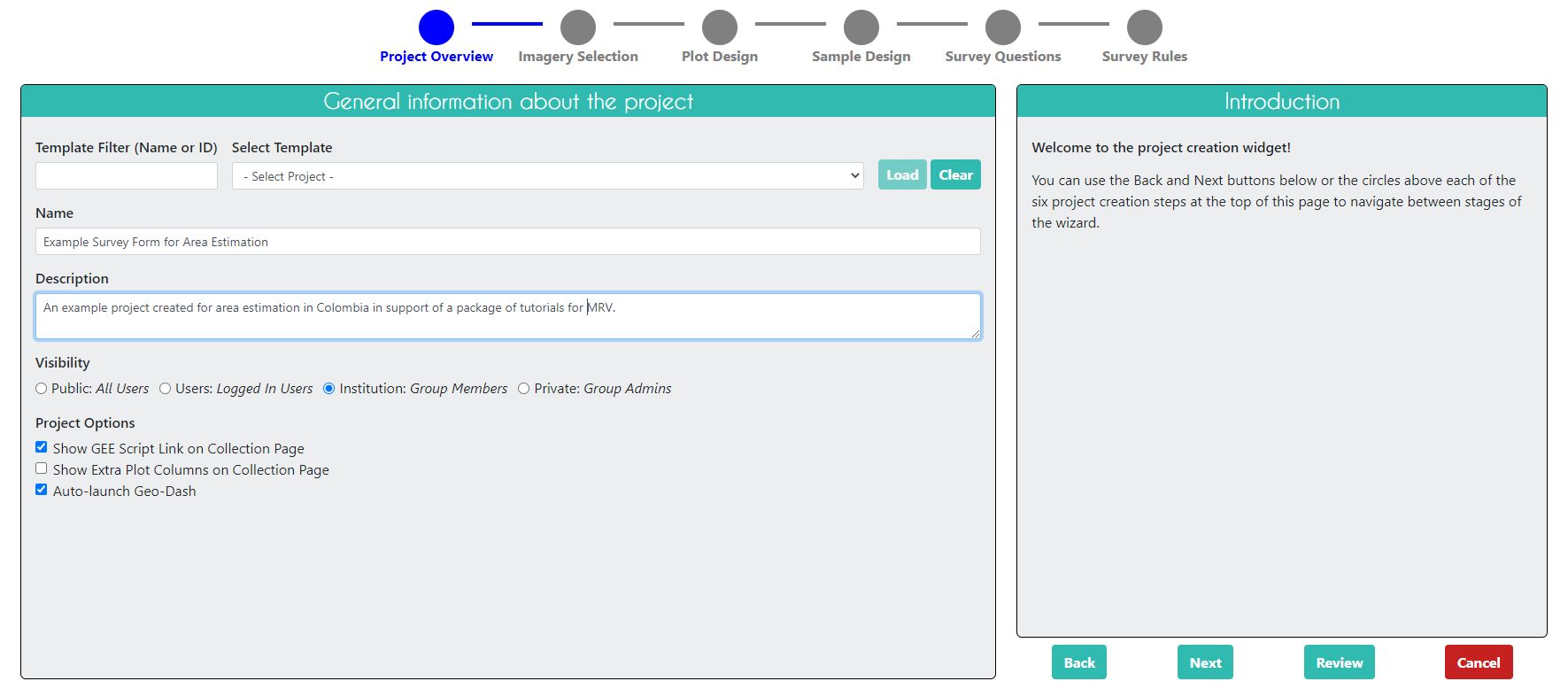Click the Next button
The image size is (1568, 689).
(x=1204, y=662)
